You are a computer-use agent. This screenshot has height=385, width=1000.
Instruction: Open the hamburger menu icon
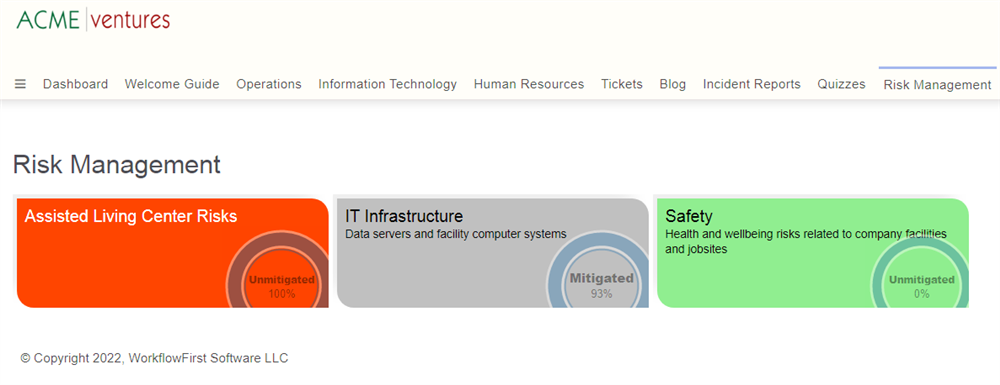click(20, 84)
